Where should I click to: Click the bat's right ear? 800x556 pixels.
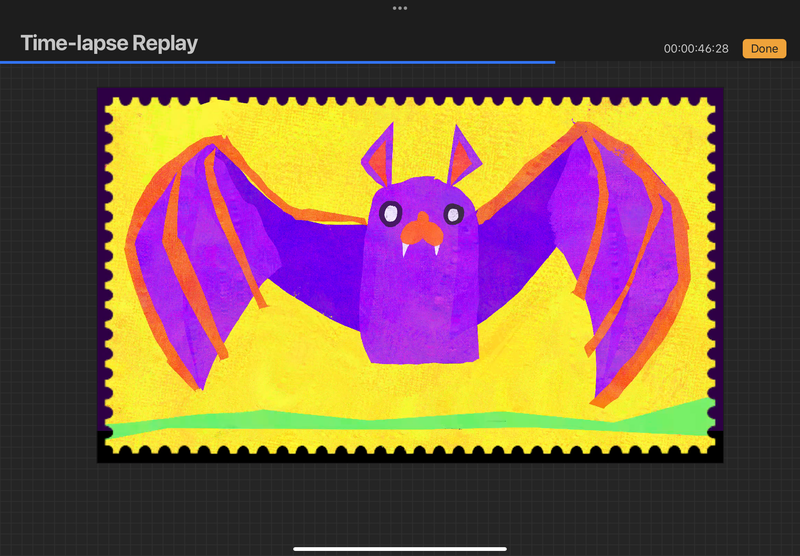tap(464, 153)
